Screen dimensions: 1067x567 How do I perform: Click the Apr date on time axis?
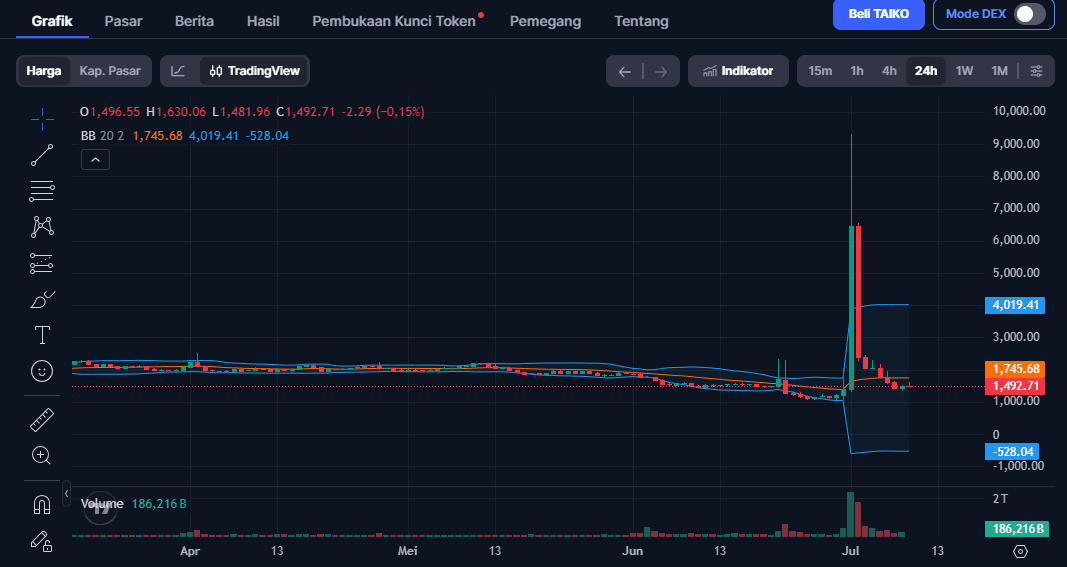tap(190, 551)
